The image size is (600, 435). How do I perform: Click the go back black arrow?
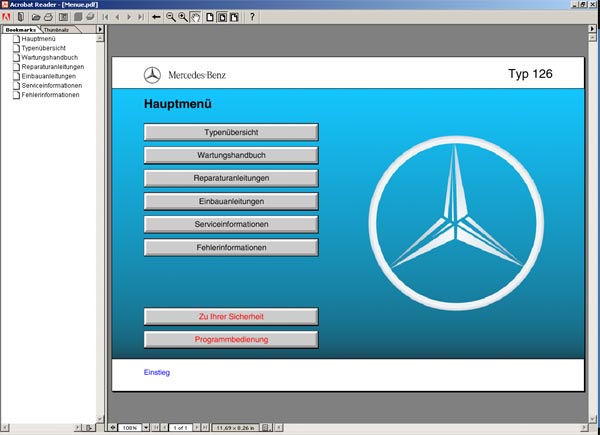[156, 17]
